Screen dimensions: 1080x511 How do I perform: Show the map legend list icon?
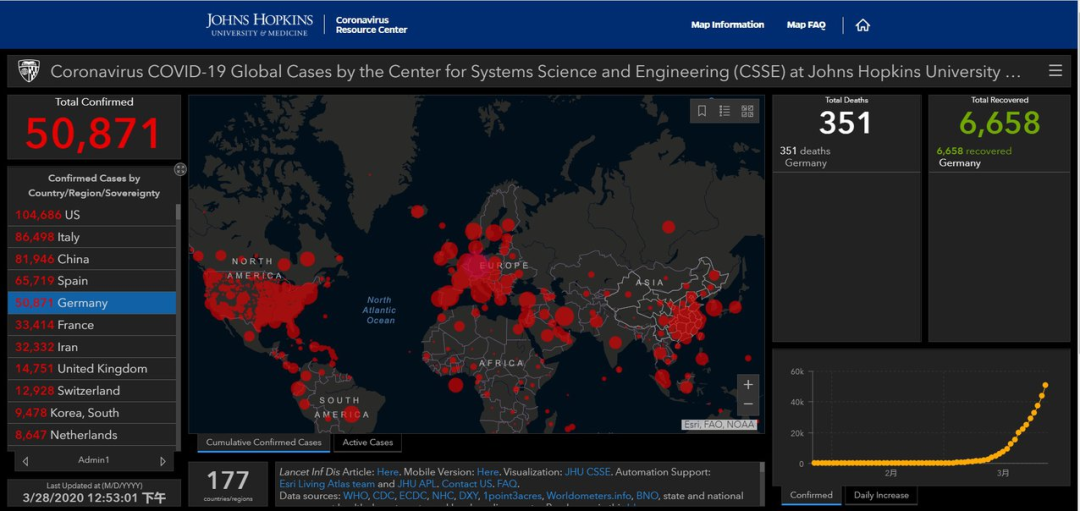click(725, 111)
